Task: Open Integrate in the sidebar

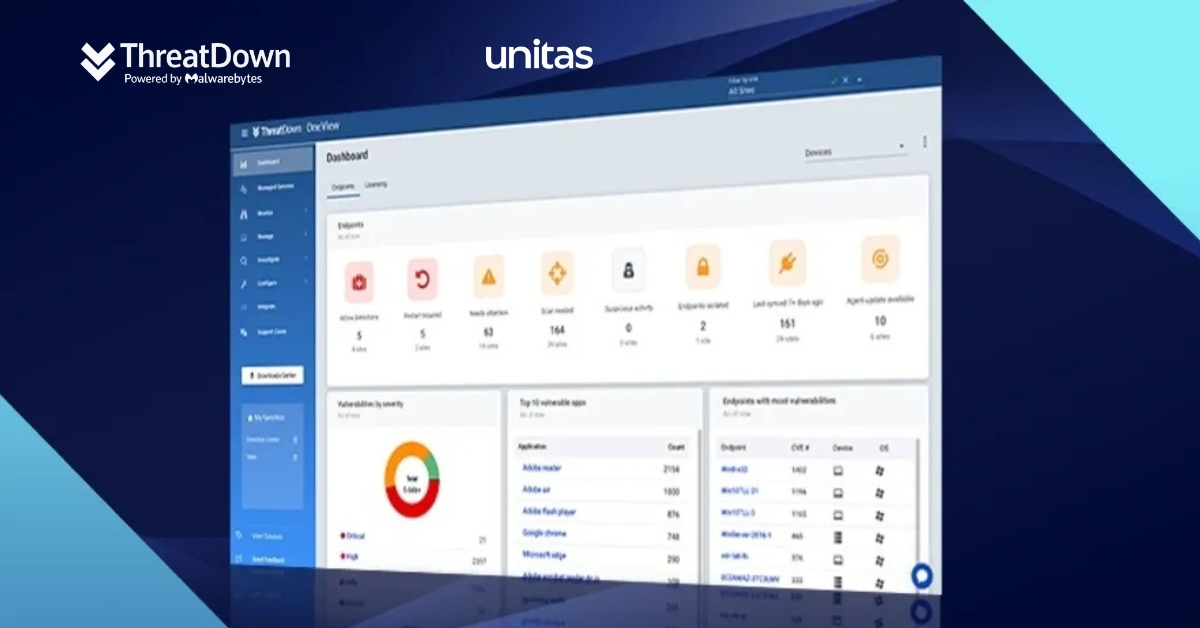Action: 265,307
